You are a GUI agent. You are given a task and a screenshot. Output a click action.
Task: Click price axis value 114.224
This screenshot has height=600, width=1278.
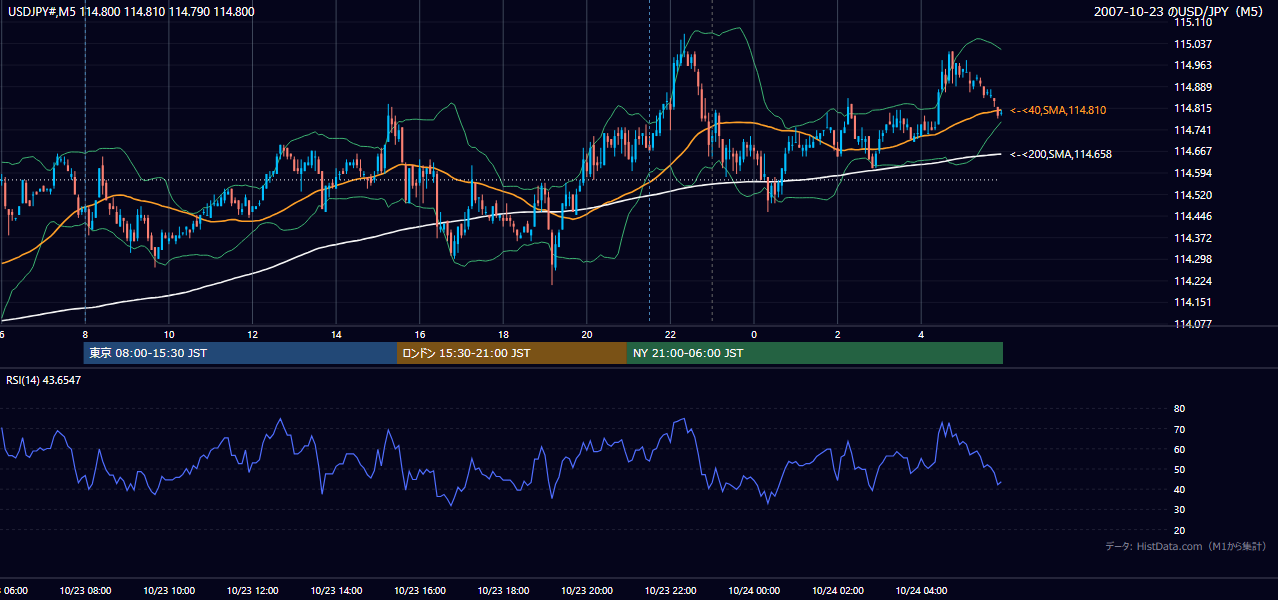(1192, 281)
